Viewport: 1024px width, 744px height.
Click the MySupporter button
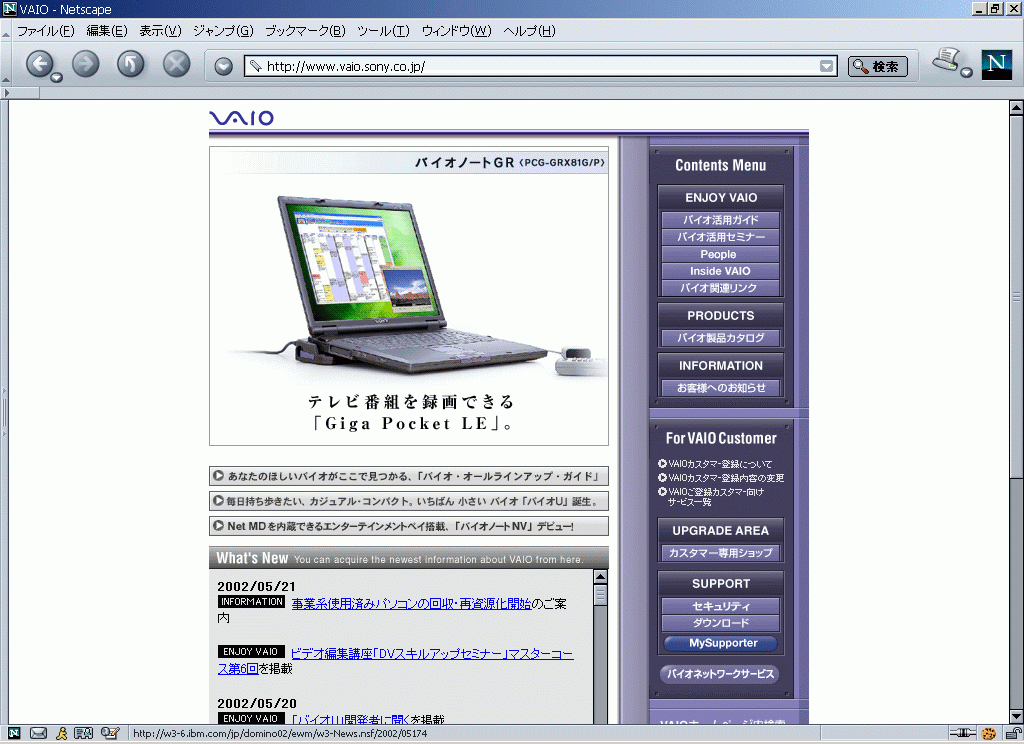pos(721,643)
